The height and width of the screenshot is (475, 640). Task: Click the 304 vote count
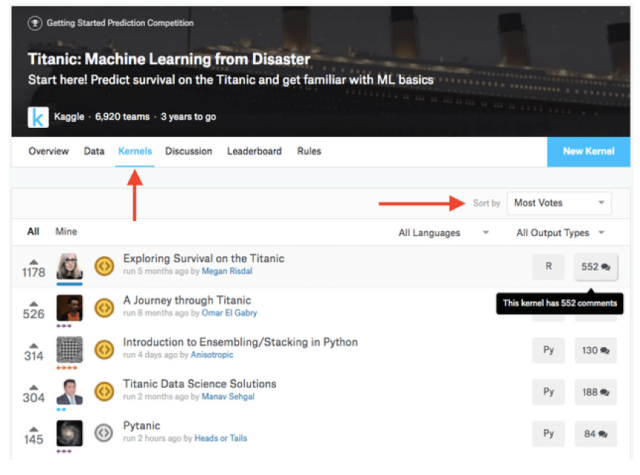coord(34,397)
